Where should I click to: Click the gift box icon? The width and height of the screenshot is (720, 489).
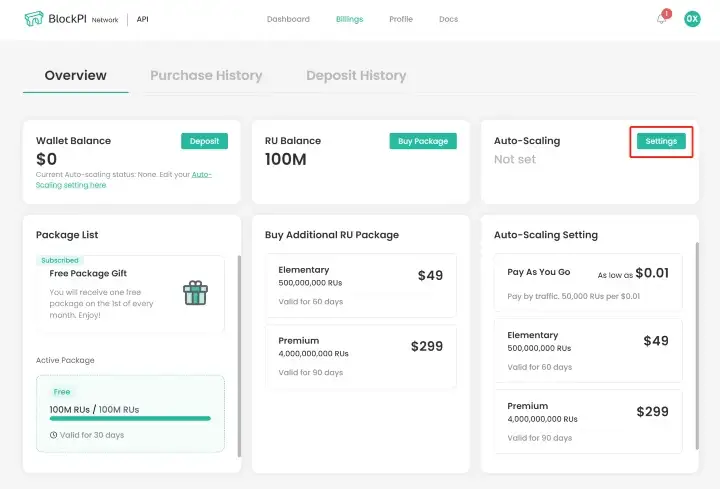click(195, 293)
